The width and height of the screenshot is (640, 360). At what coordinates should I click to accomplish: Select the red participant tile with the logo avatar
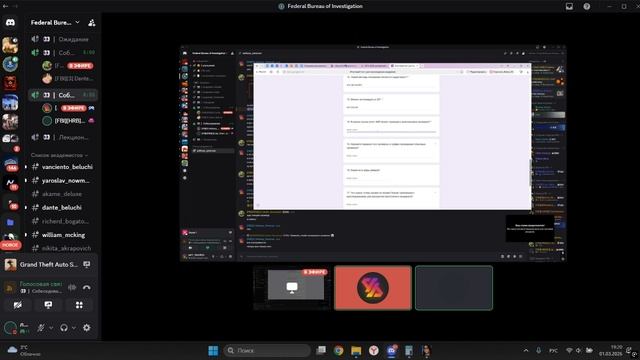(373, 288)
